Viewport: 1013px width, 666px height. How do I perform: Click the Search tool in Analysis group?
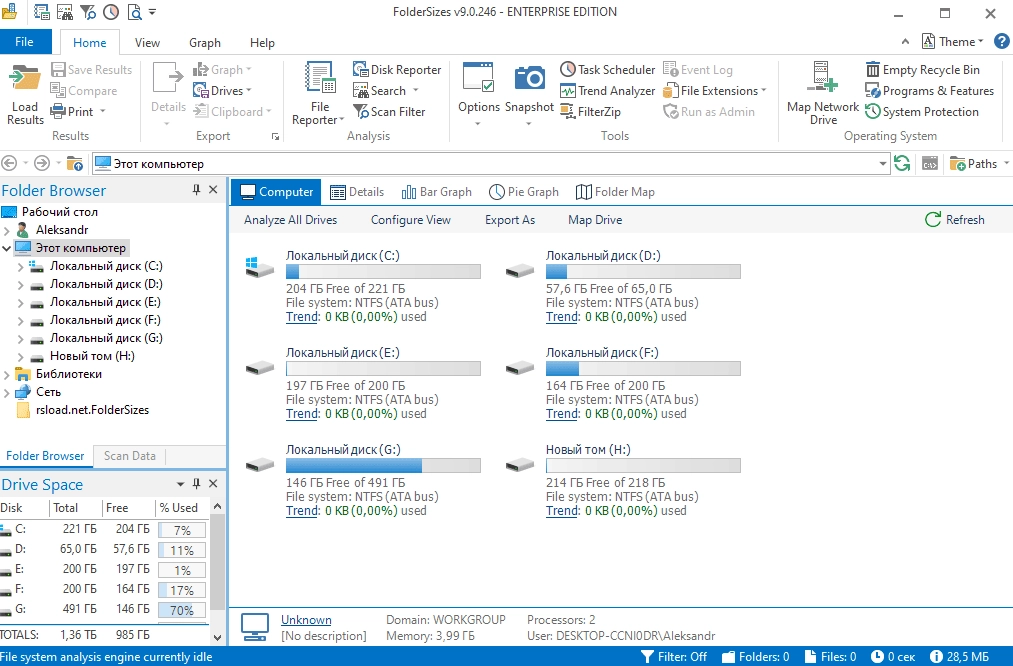point(386,91)
